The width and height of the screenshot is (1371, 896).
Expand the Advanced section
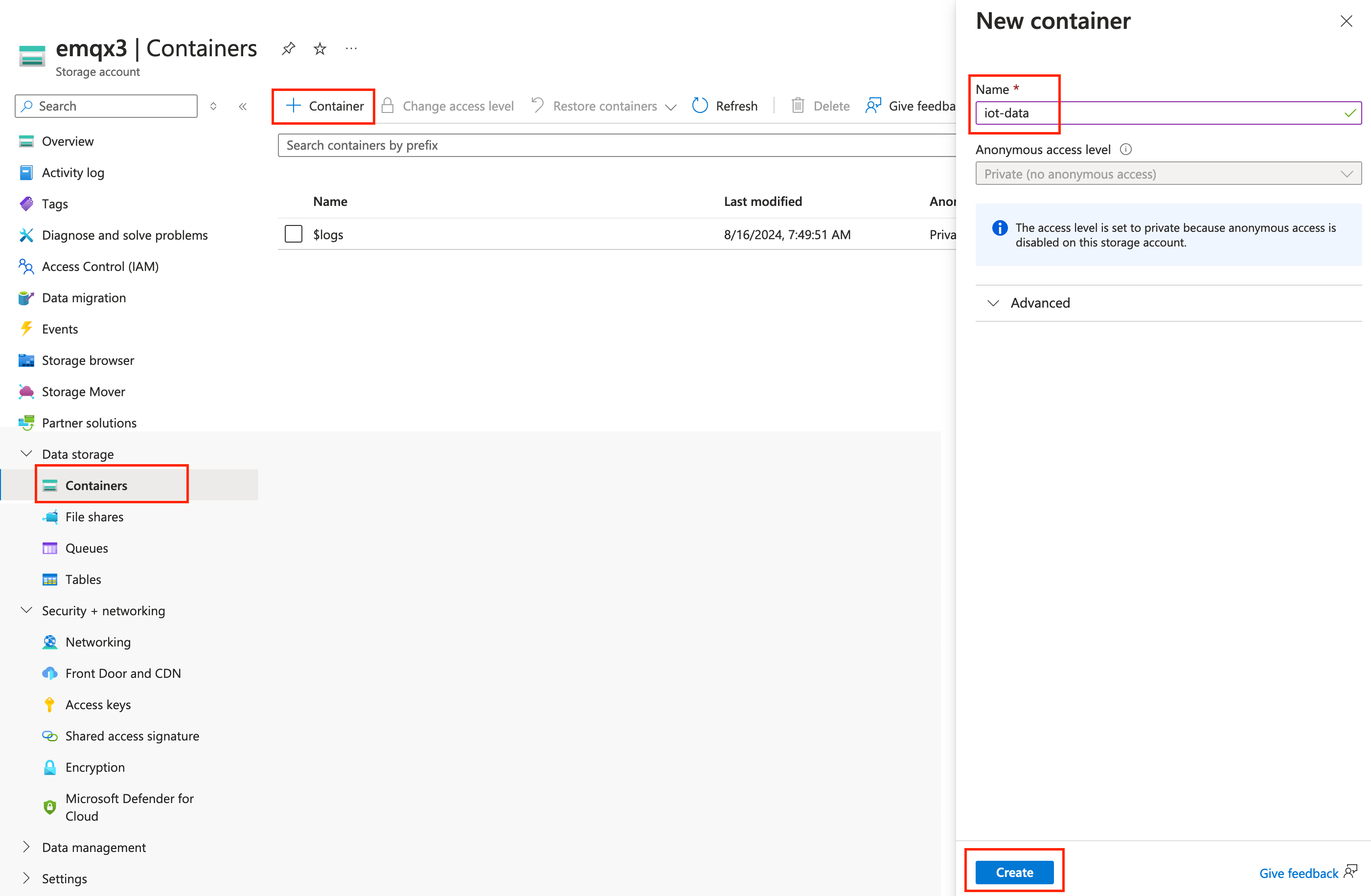click(1040, 302)
